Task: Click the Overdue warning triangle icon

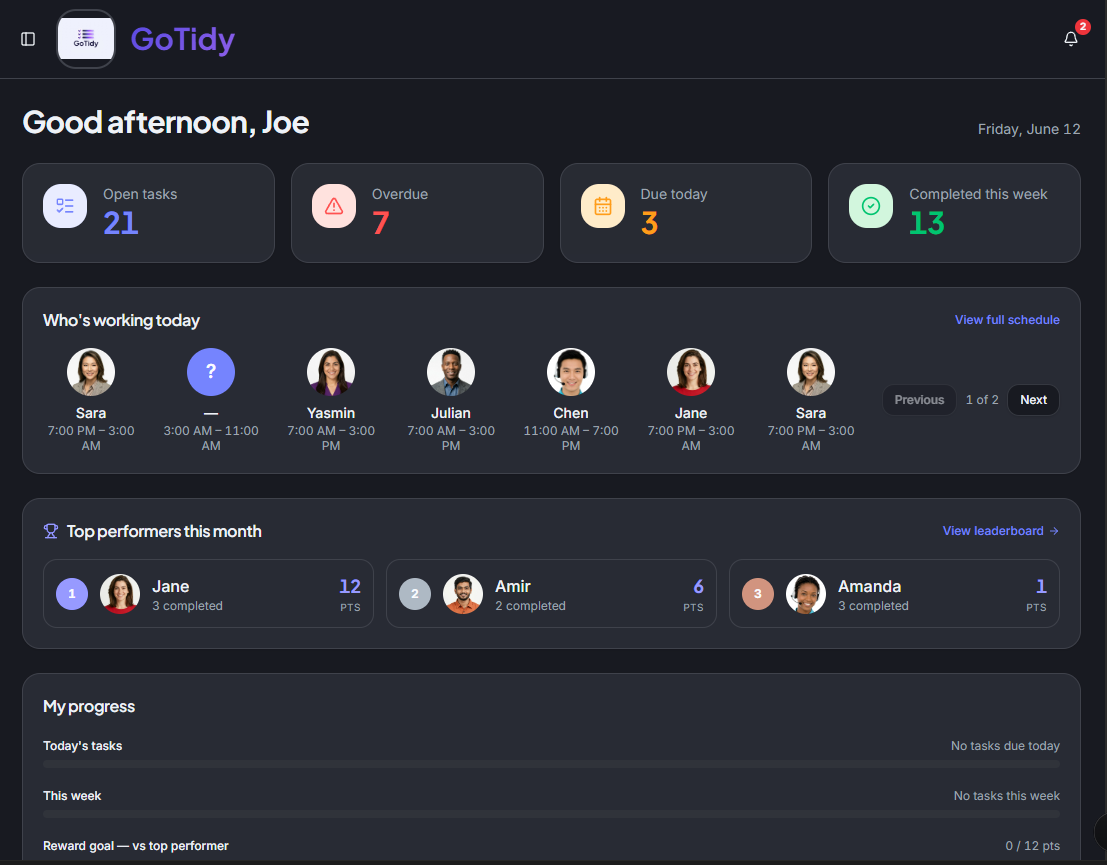Action: (x=334, y=206)
